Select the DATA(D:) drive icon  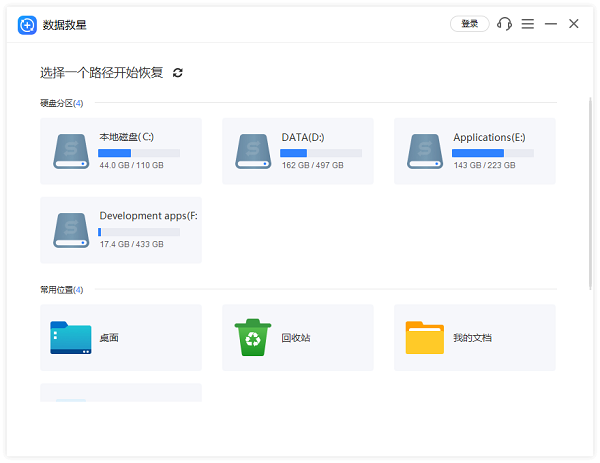[253, 151]
